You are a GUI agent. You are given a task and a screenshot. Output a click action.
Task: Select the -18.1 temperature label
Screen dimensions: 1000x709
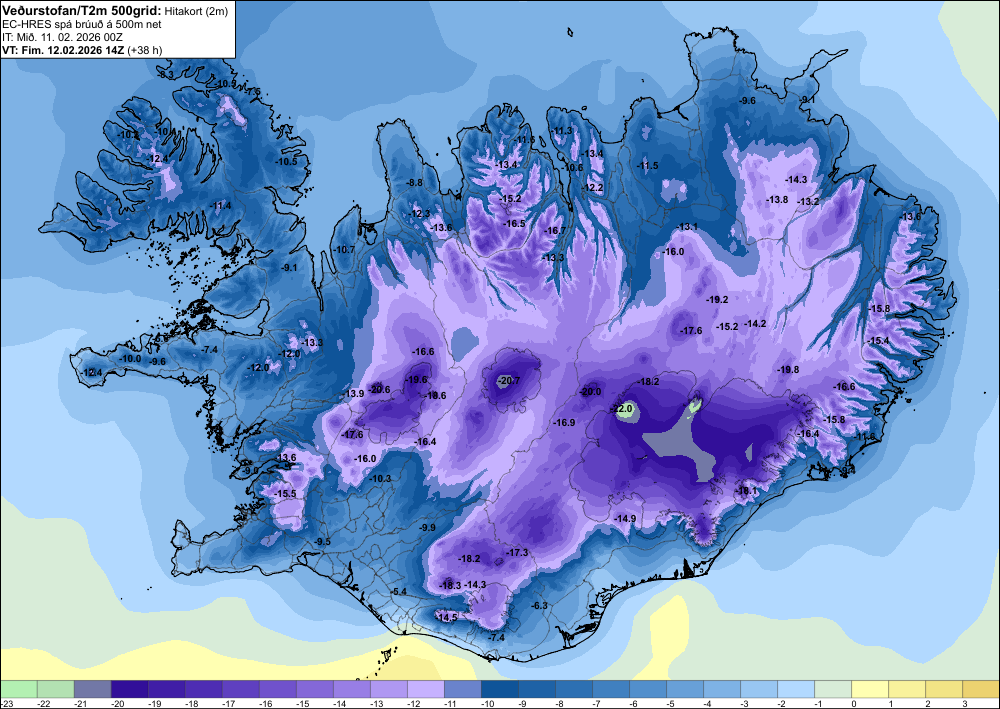coord(747,491)
